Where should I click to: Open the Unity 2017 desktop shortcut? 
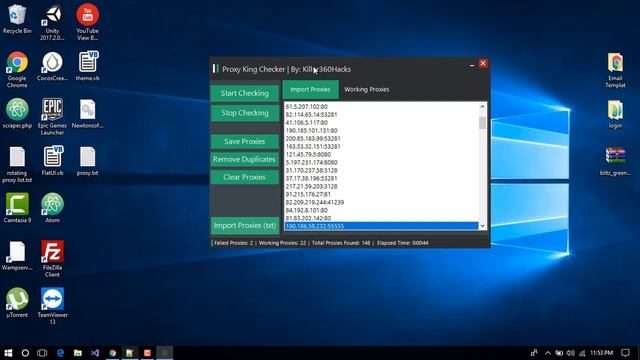click(52, 22)
